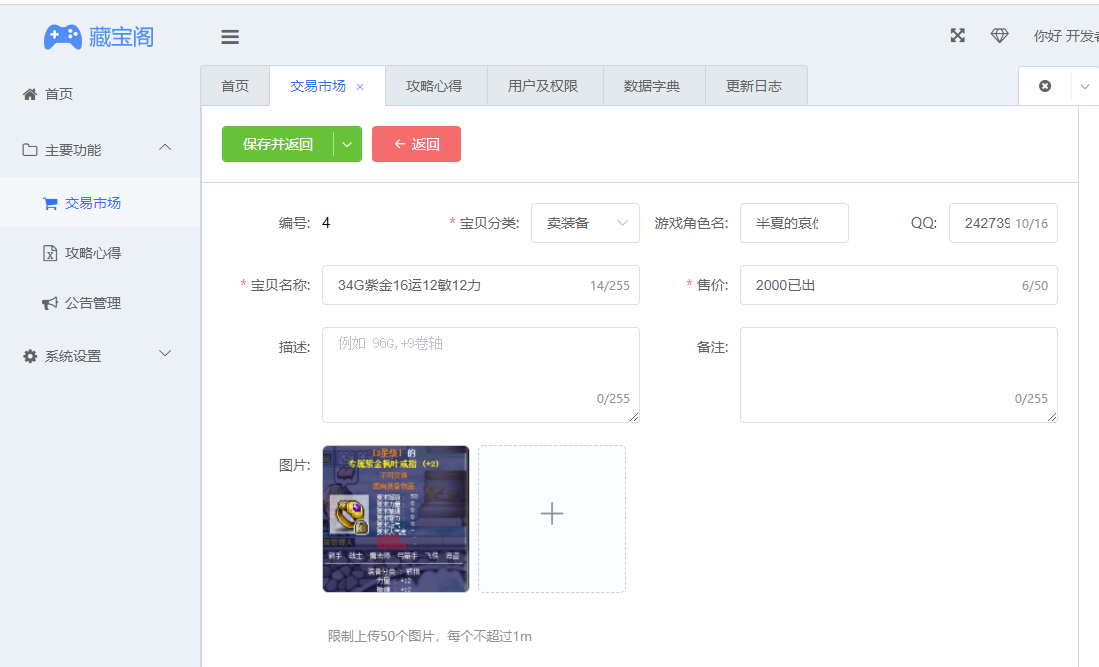Click the house icon beside 首页
The width and height of the screenshot is (1099, 667).
click(29, 94)
